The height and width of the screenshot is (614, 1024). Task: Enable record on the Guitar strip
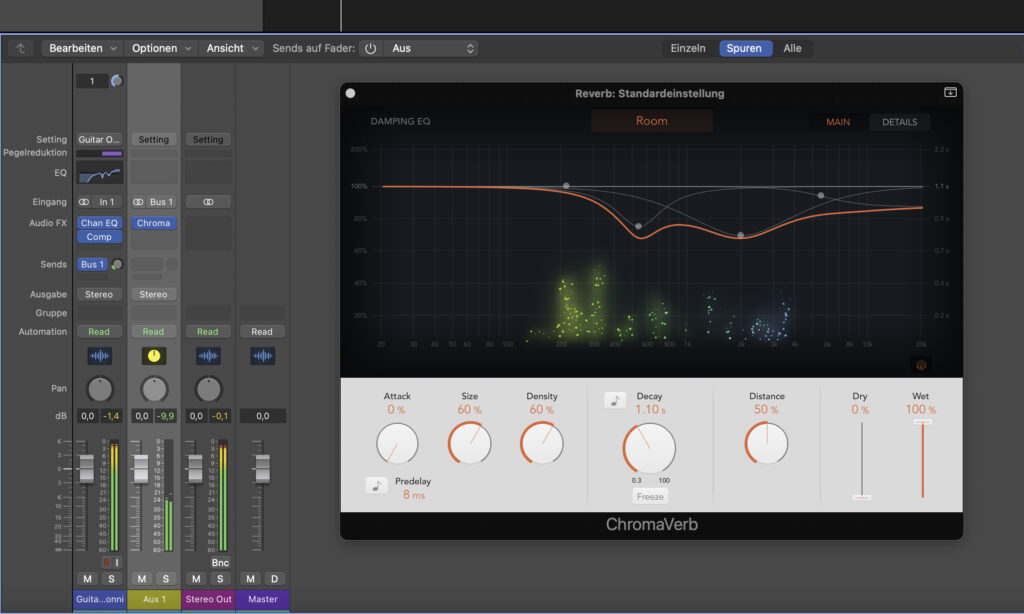106,562
